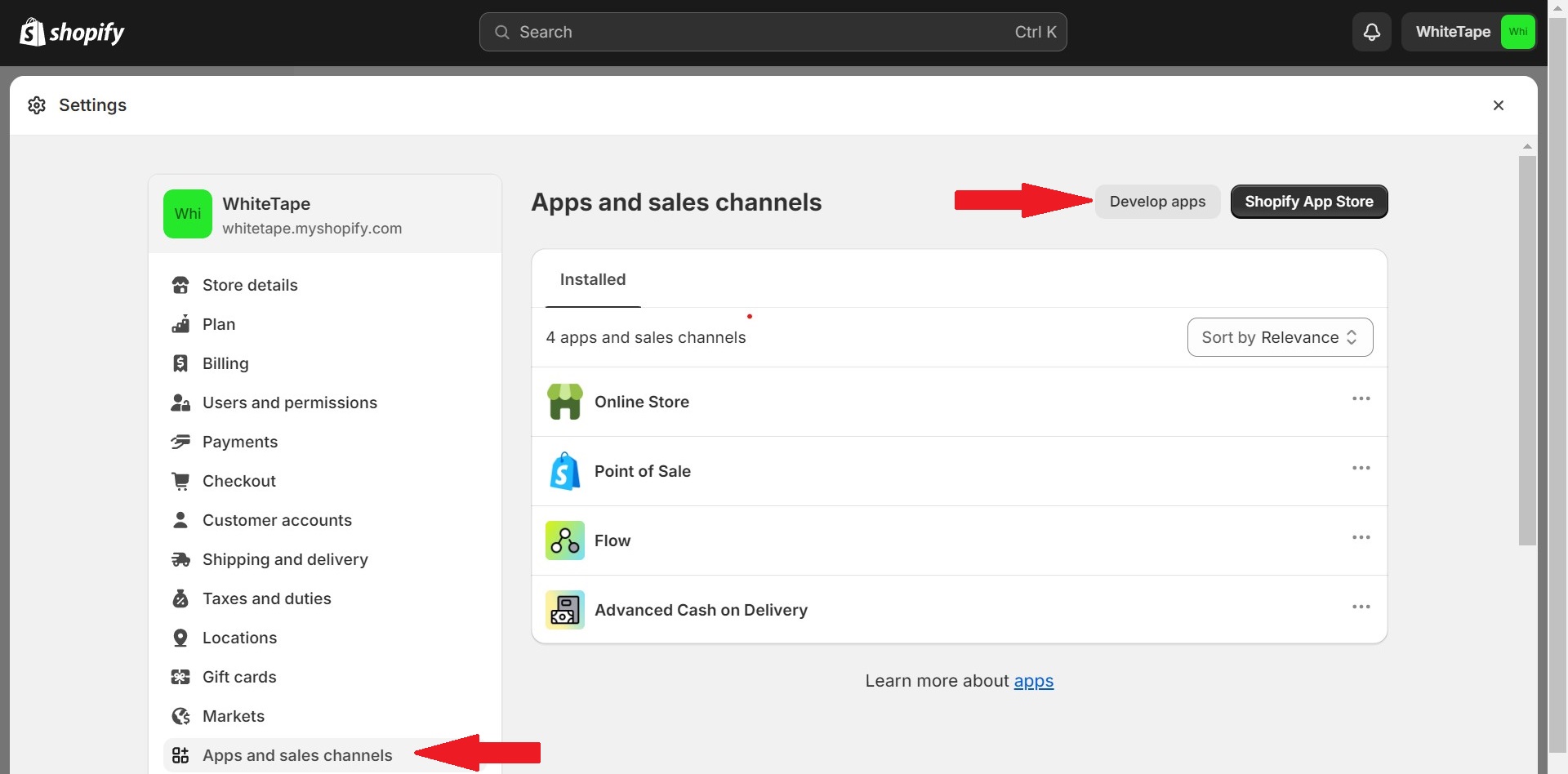Image resolution: width=1568 pixels, height=774 pixels.
Task: Click the Customer accounts person icon
Action: [x=180, y=520]
